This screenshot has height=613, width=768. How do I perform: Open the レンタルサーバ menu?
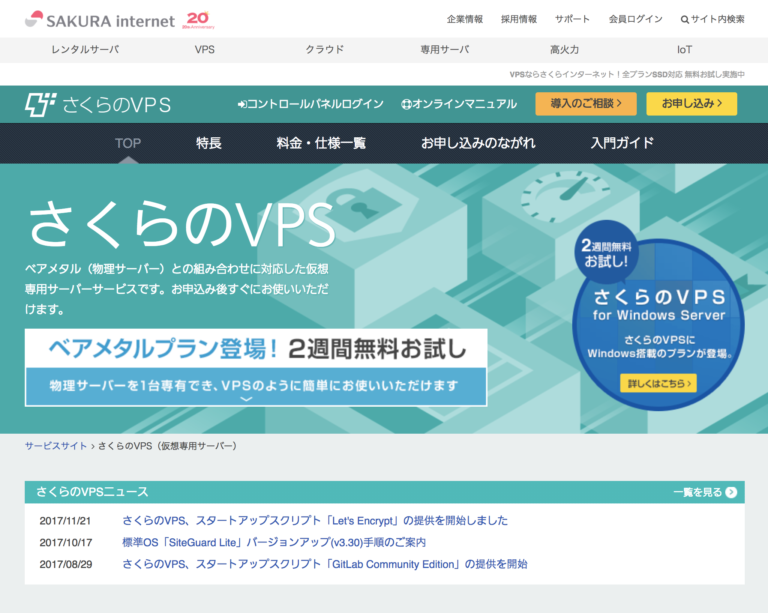click(85, 49)
